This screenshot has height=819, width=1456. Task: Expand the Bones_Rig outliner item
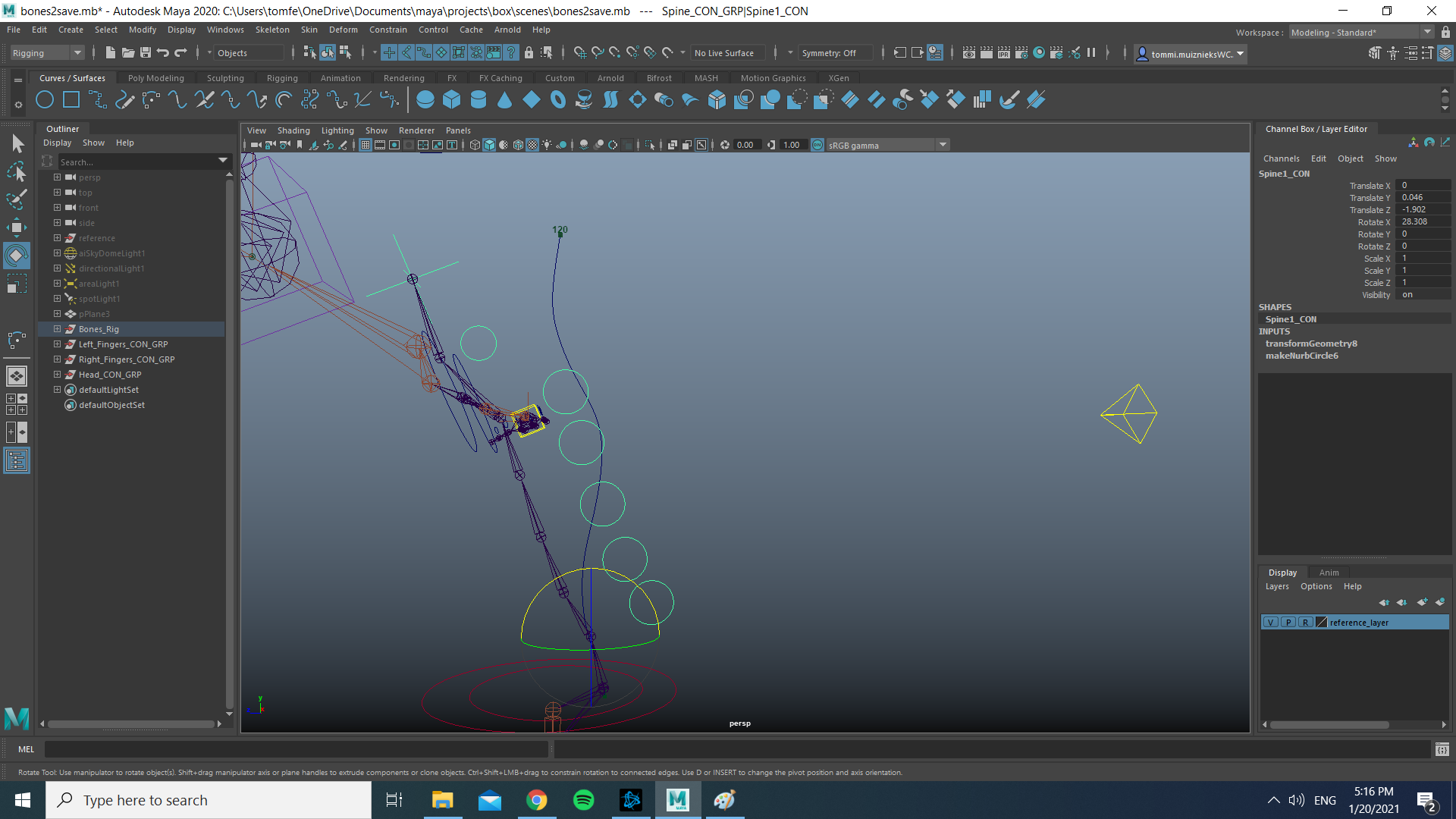click(57, 328)
